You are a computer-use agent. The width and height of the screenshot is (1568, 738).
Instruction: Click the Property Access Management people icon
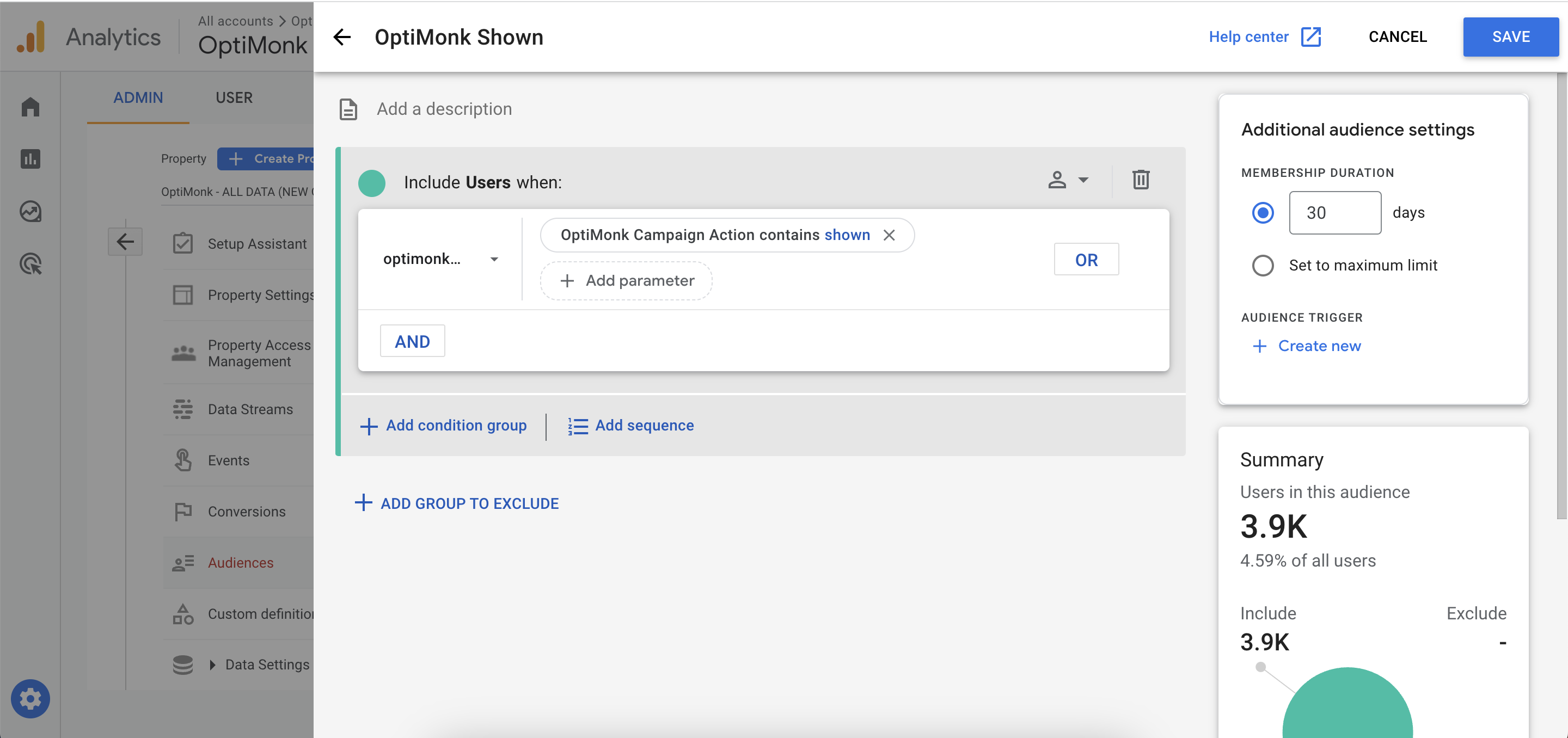183,353
